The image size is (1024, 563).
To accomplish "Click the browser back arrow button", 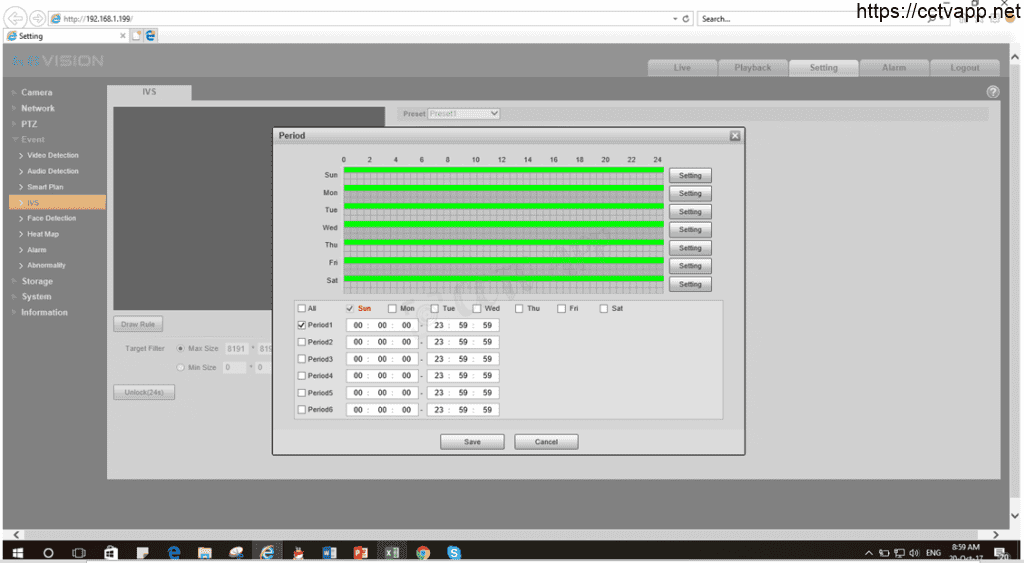I will [x=17, y=18].
